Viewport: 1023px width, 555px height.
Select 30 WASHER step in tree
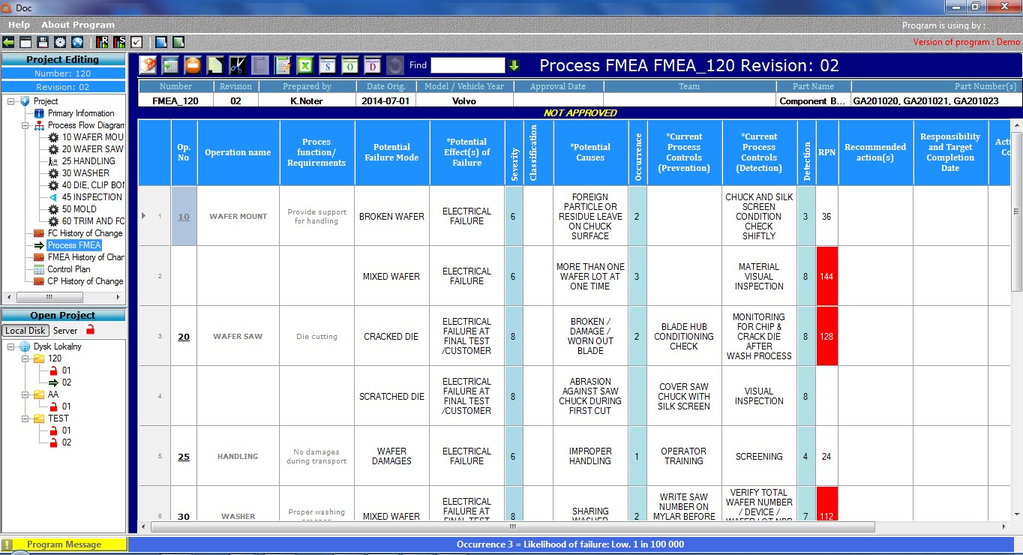point(85,173)
